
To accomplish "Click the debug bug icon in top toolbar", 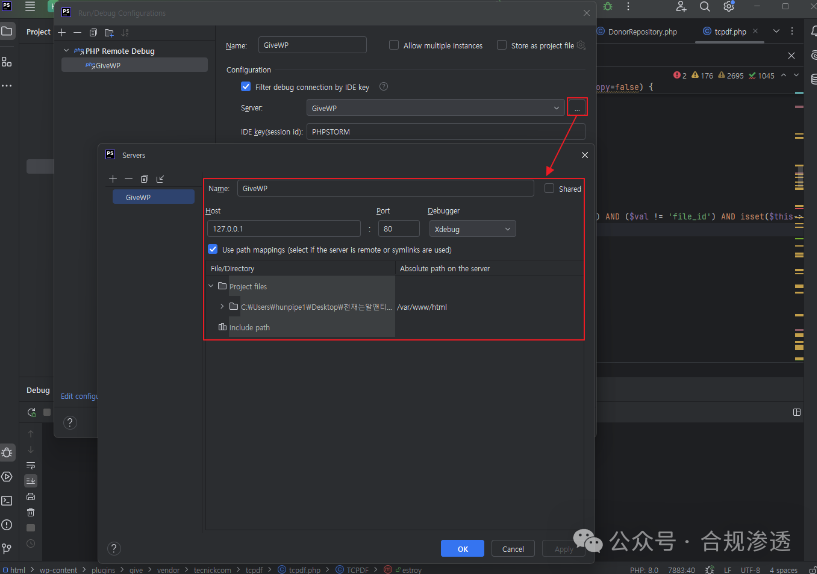I will click(608, 6).
